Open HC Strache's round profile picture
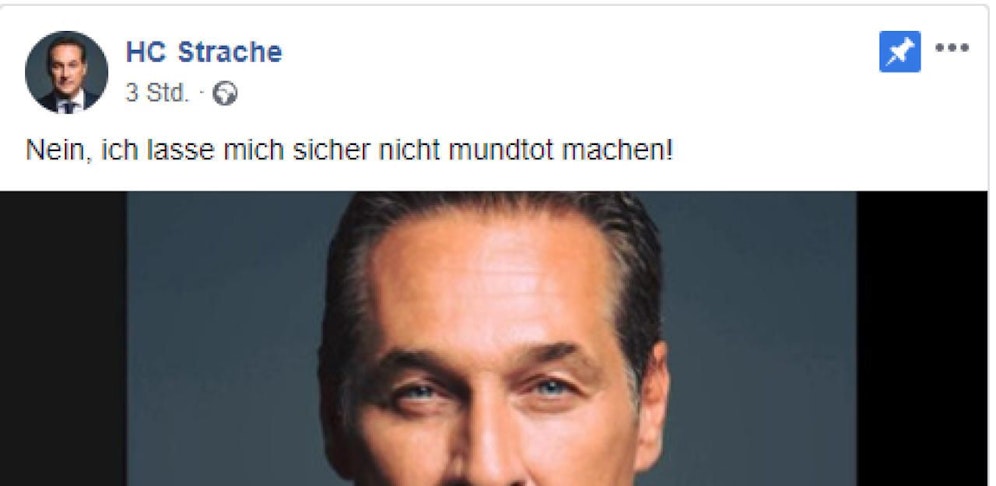Viewport: 996px width, 486px height. [x=66, y=72]
